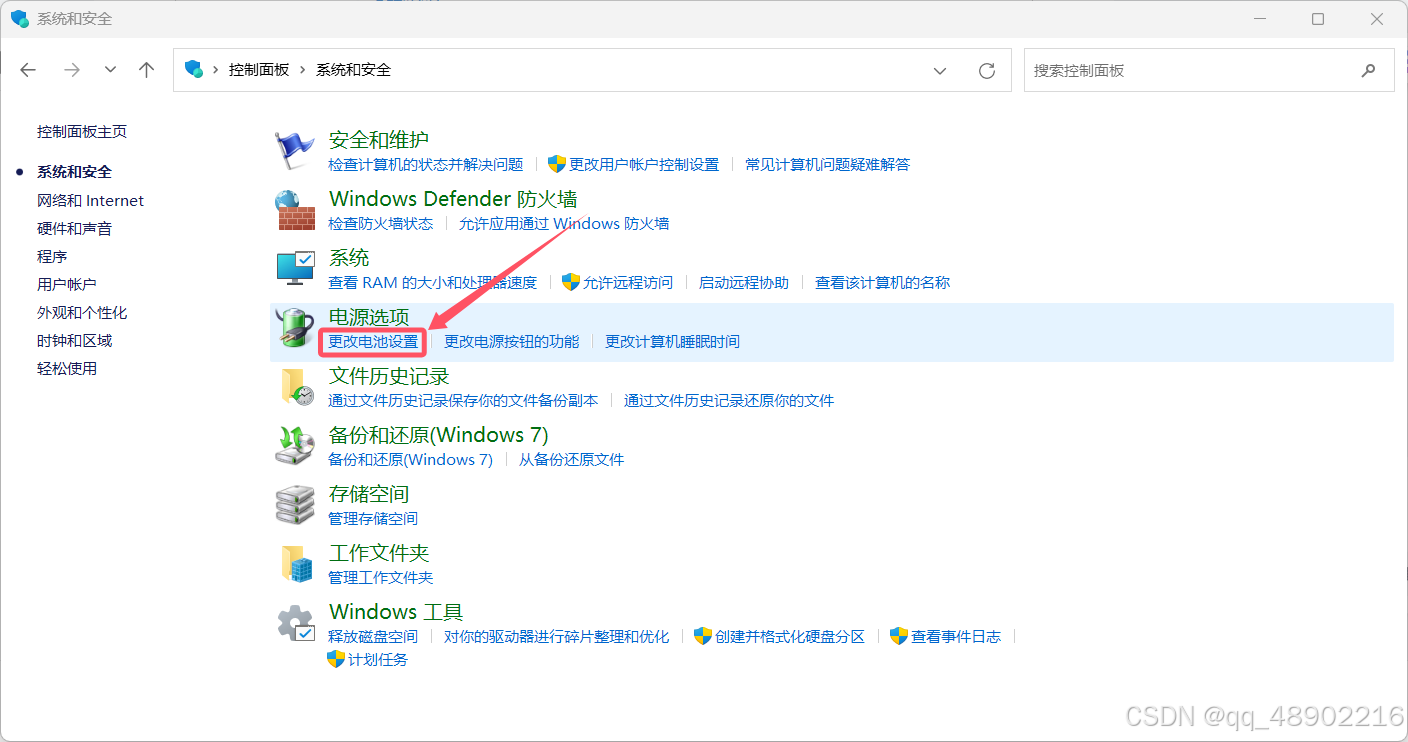This screenshot has height=742, width=1408.
Task: Expand chevron before 控制面板 in breadcrumb
Action: click(216, 70)
